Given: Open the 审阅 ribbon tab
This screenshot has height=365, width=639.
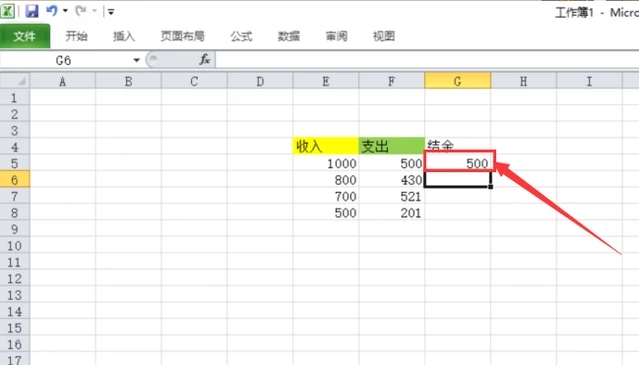Looking at the screenshot, I should pos(337,36).
